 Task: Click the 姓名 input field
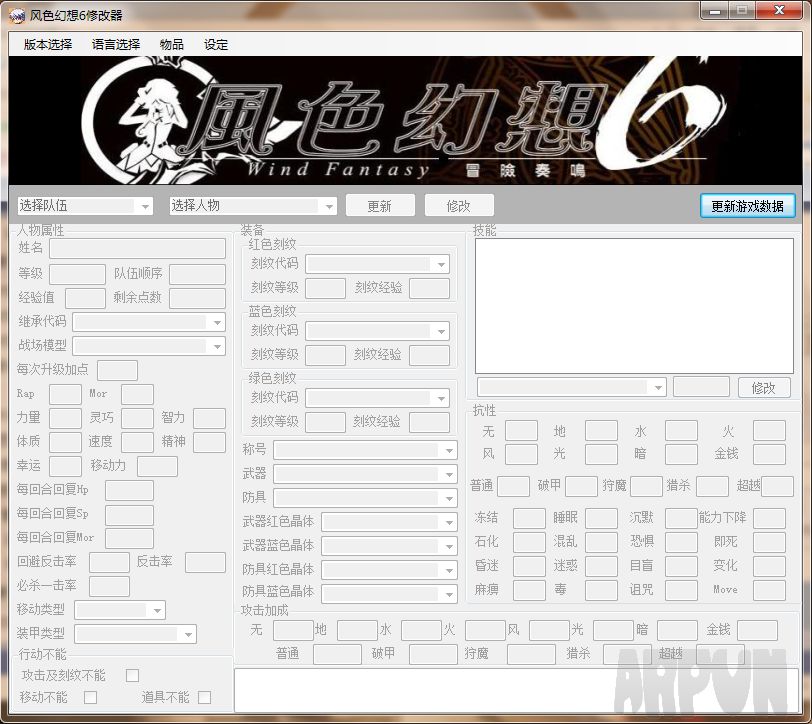[137, 249]
